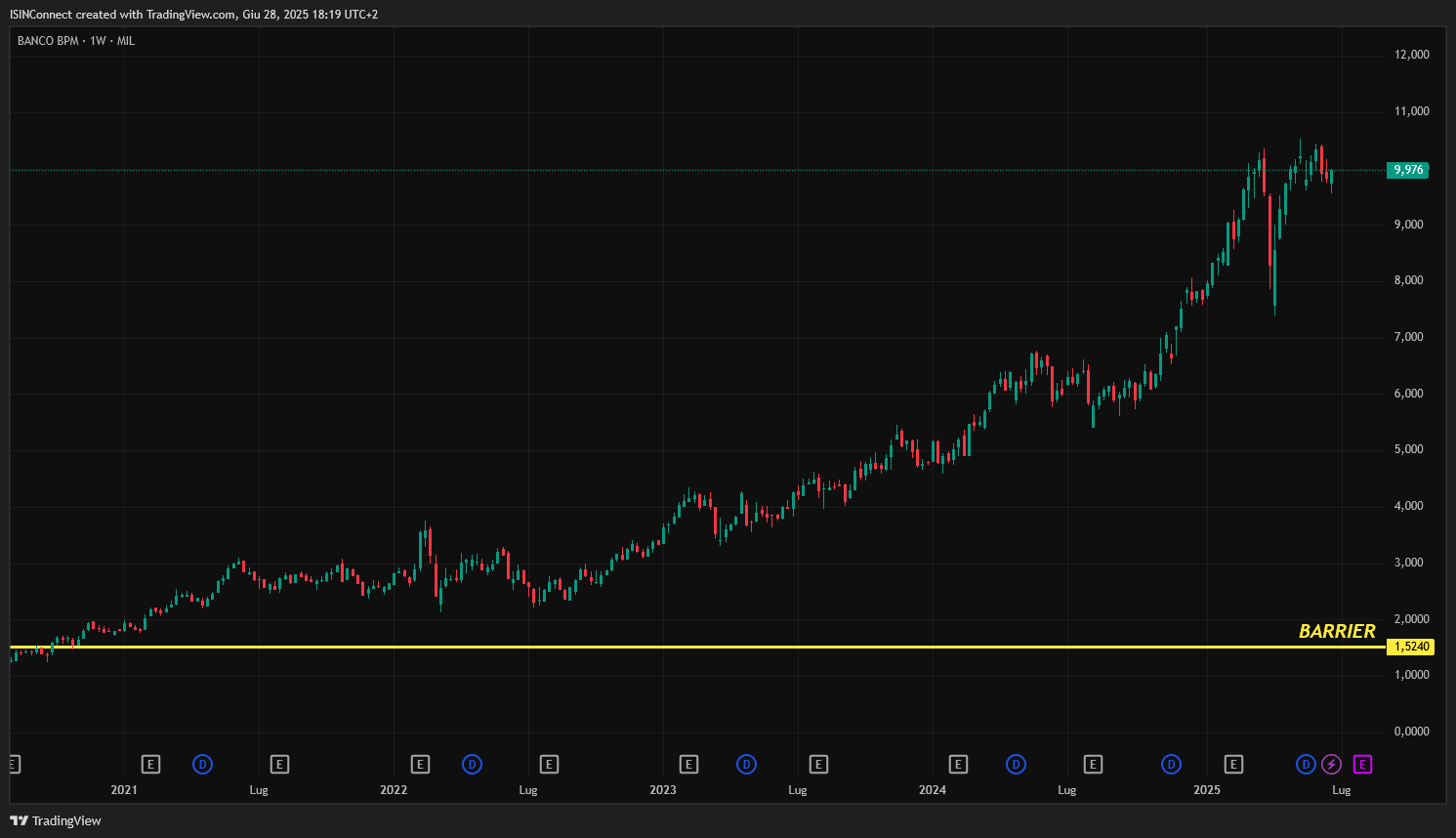Click the dividend D marker following the 2022 label
This screenshot has width=1456, height=838.
click(472, 765)
